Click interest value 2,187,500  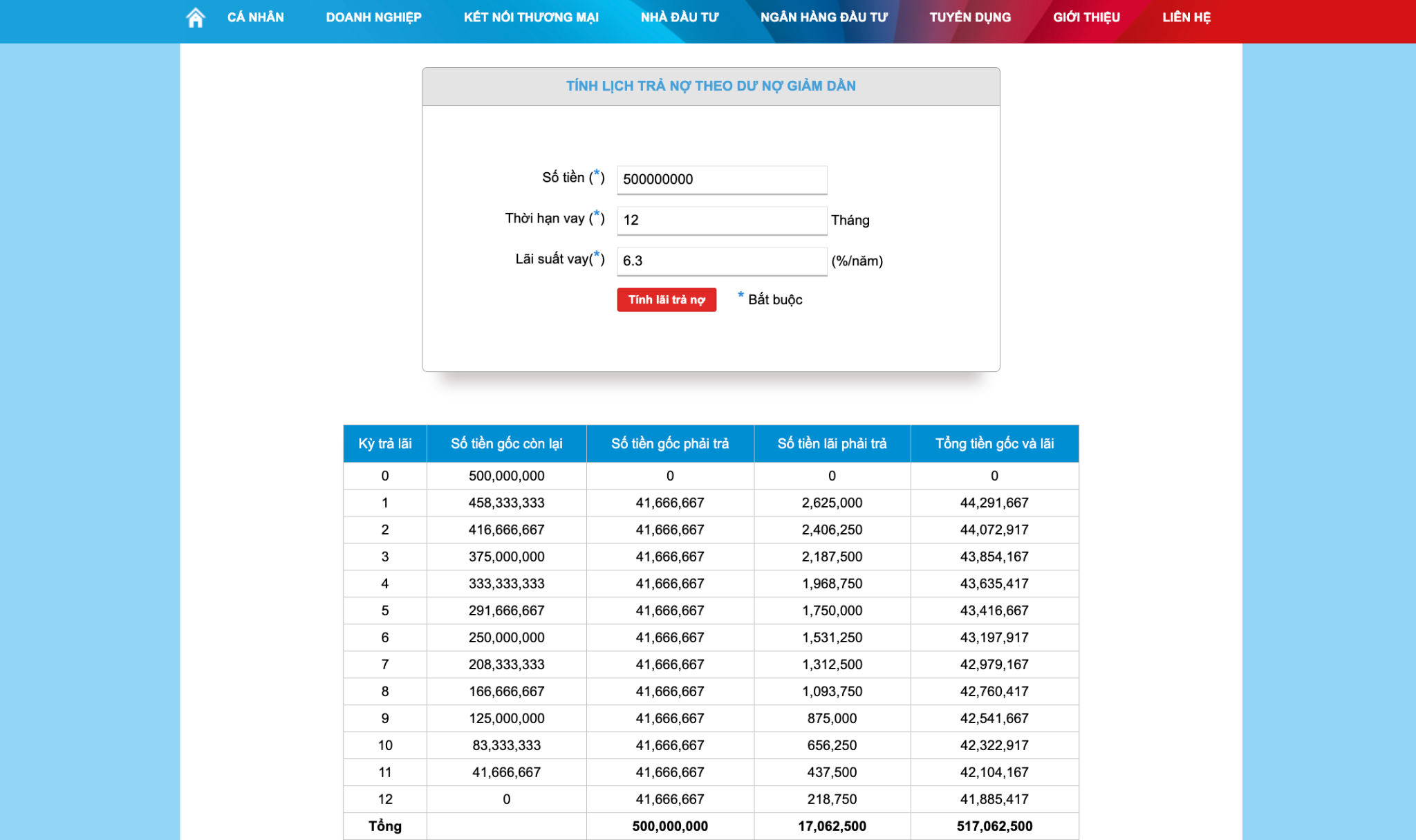click(x=832, y=557)
